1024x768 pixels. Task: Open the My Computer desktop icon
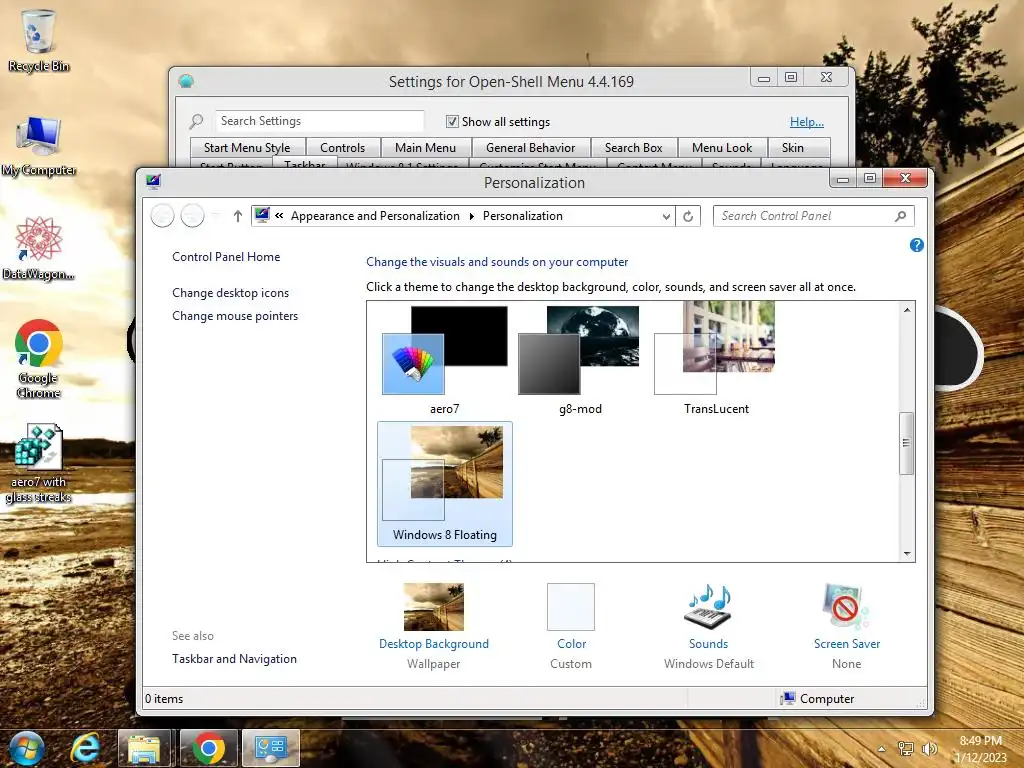point(39,145)
